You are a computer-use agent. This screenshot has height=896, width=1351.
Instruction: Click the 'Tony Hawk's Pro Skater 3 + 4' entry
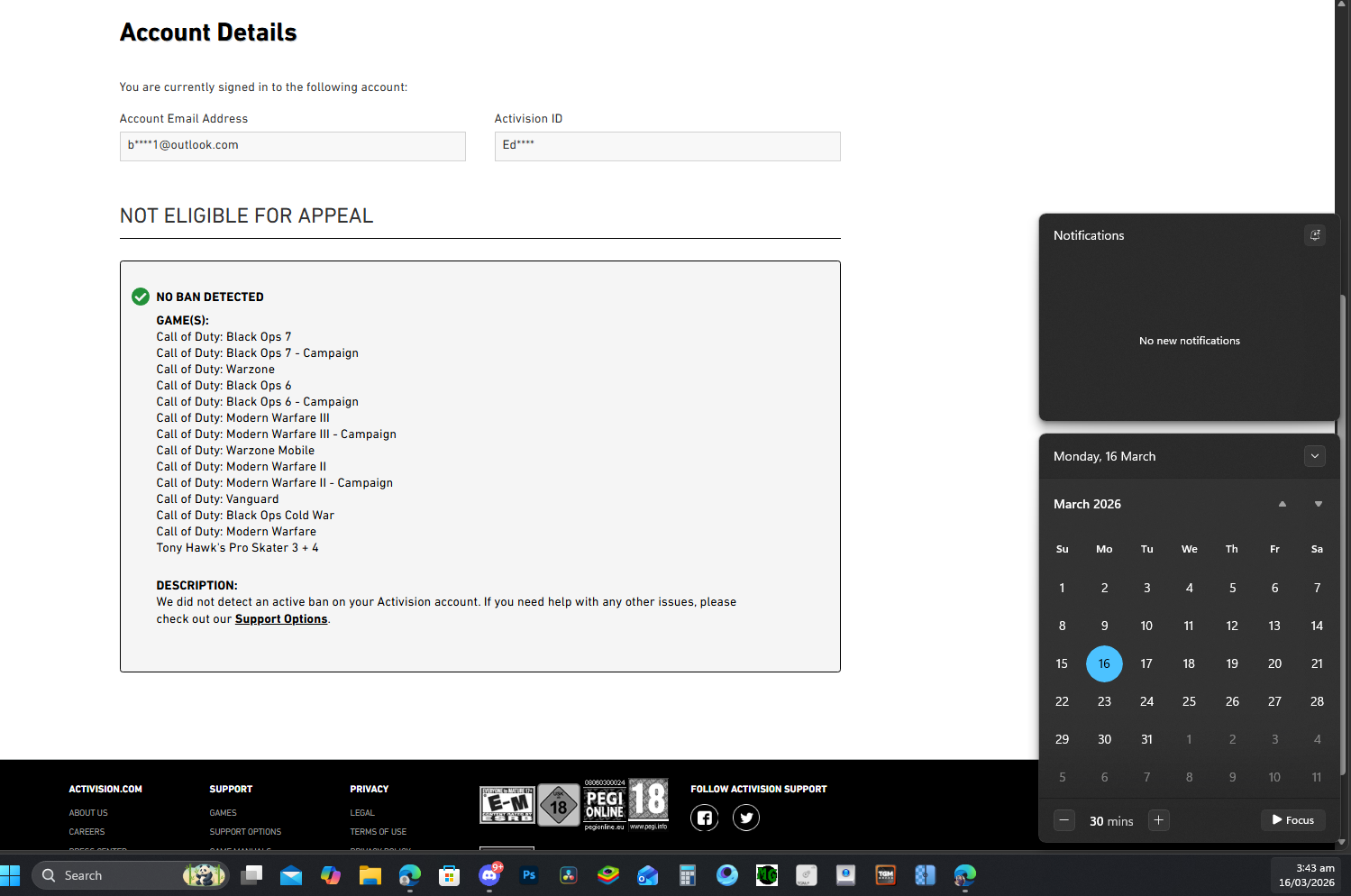click(x=237, y=548)
